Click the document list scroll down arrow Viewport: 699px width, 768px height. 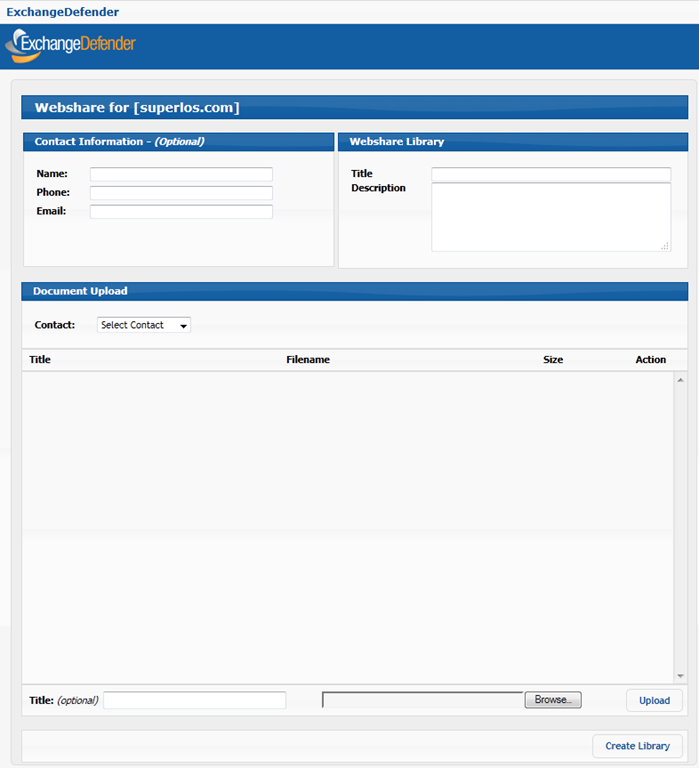[x=680, y=676]
